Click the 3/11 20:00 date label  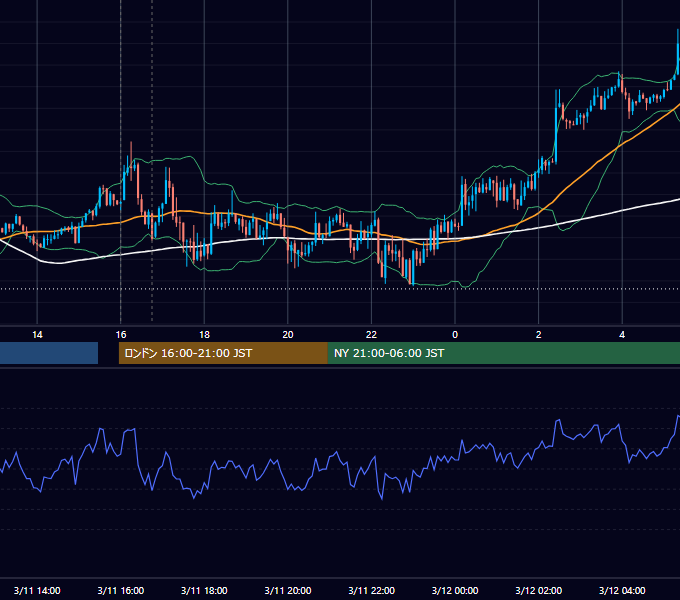click(288, 590)
